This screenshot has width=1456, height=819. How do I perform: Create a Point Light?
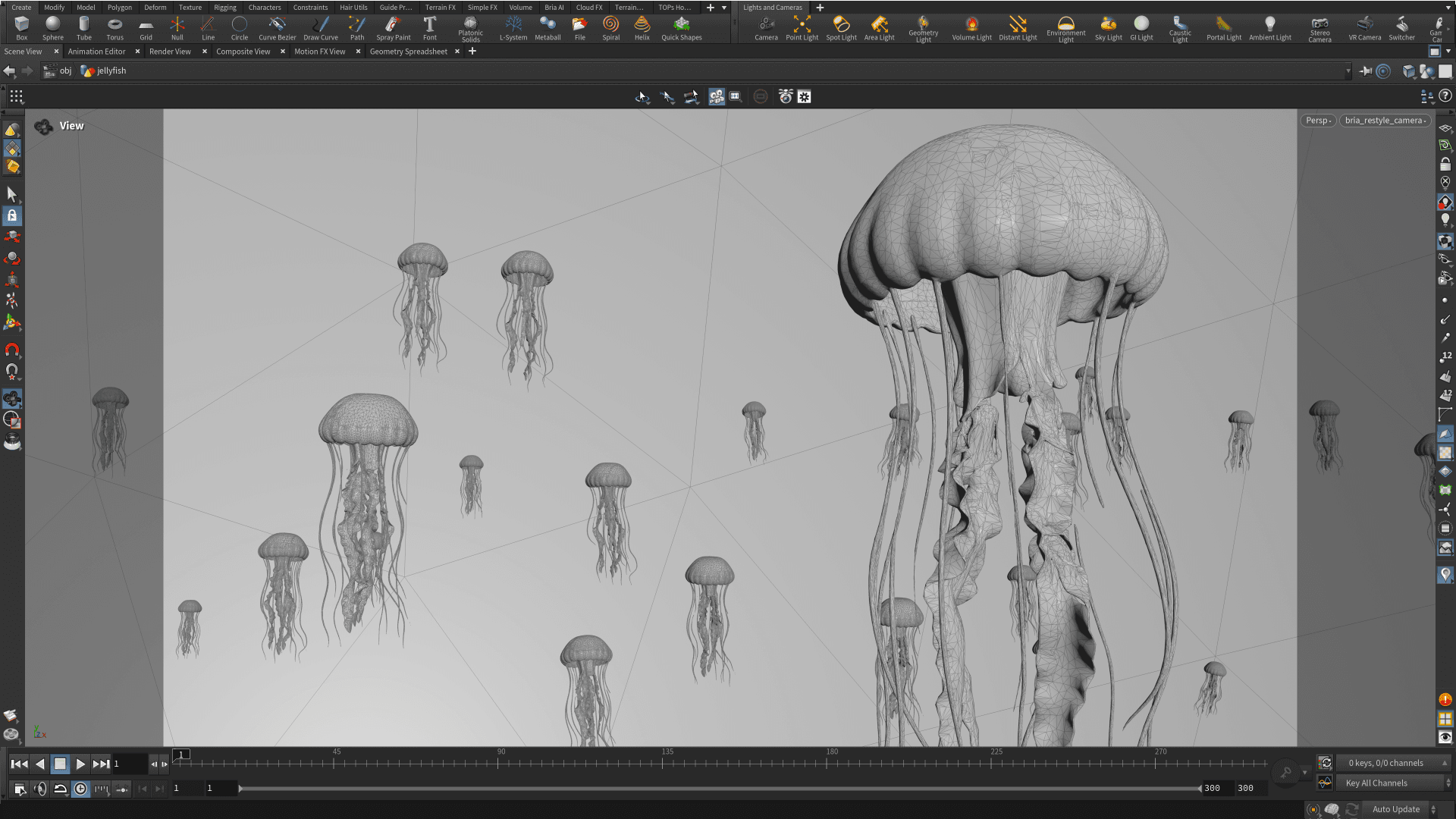[802, 28]
